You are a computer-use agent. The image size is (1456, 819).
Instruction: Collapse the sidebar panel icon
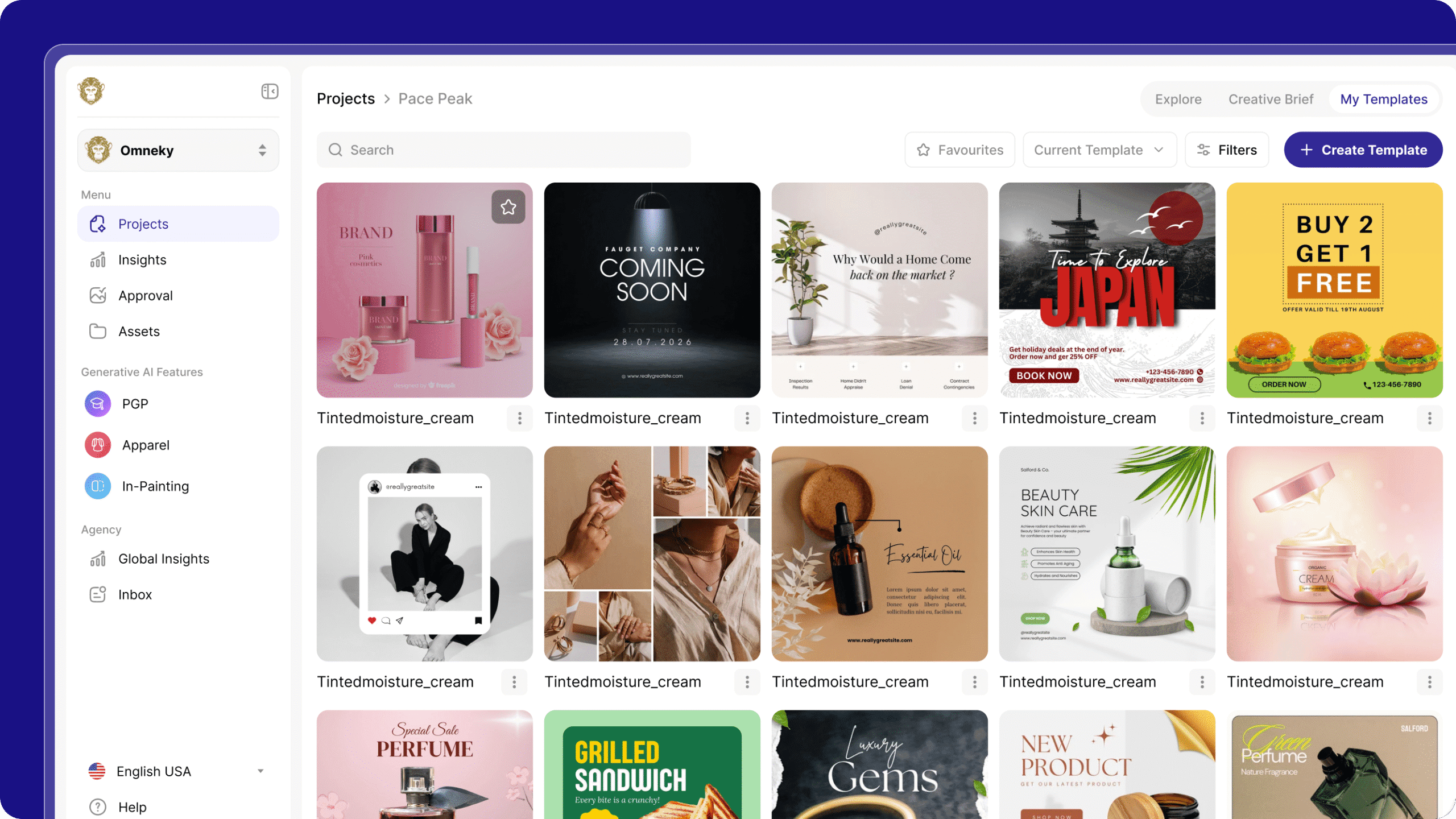(270, 91)
